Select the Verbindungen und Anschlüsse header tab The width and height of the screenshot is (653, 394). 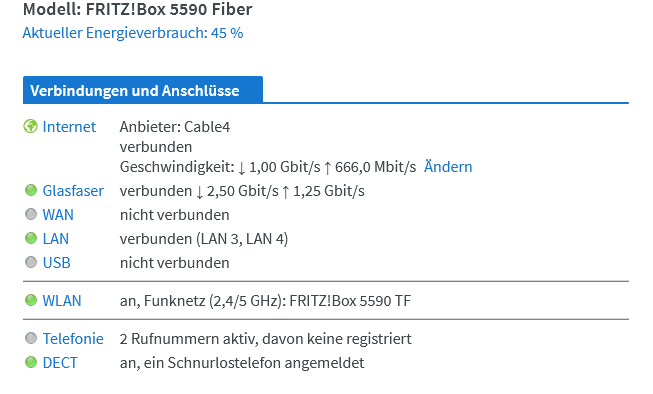coord(143,90)
